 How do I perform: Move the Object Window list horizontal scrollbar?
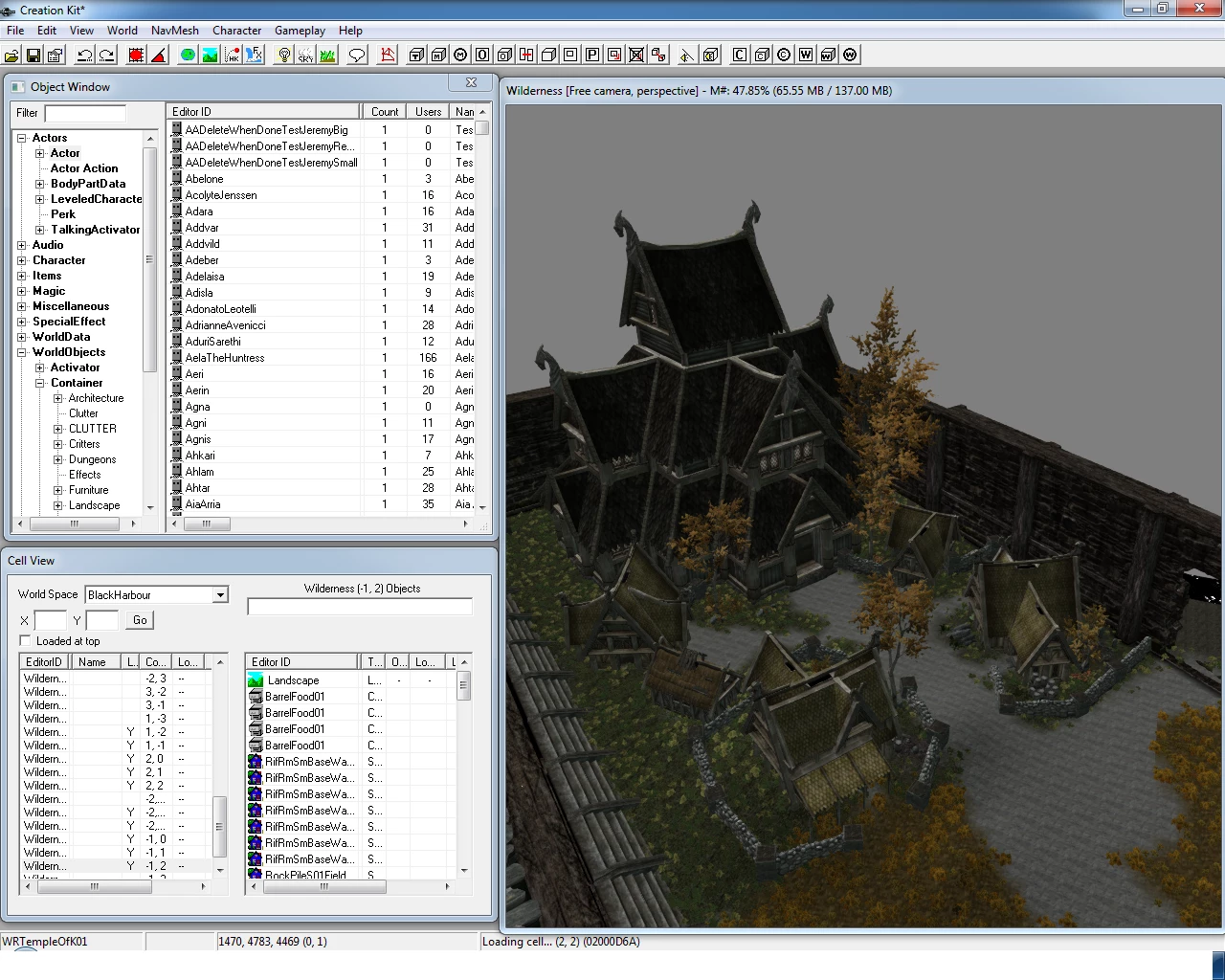(x=206, y=523)
